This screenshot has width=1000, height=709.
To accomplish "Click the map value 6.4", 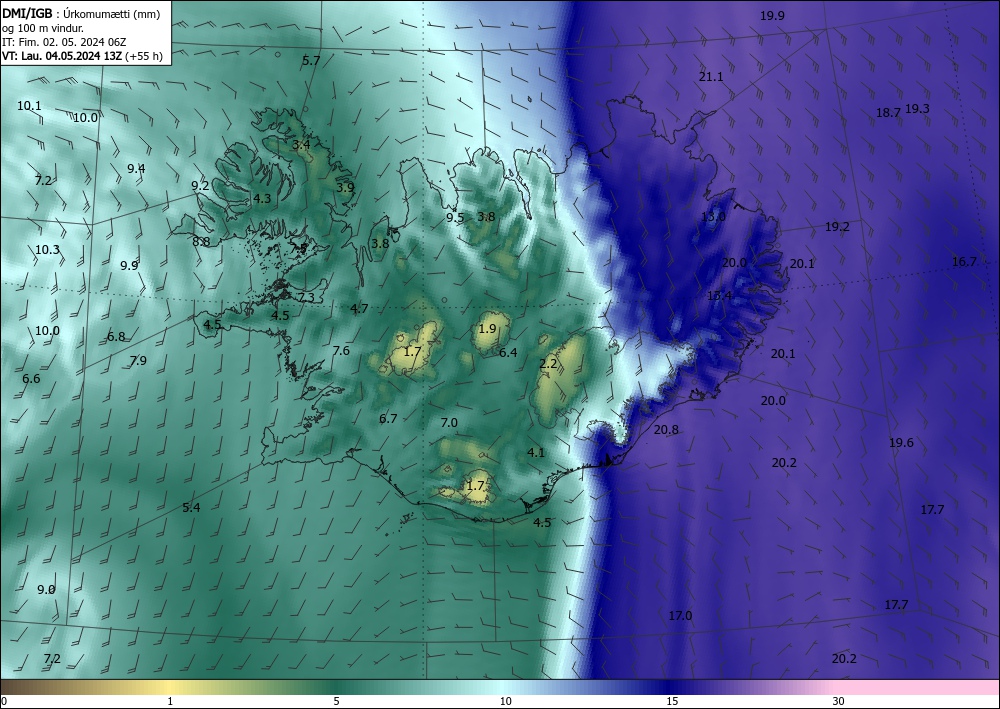I will (x=508, y=353).
